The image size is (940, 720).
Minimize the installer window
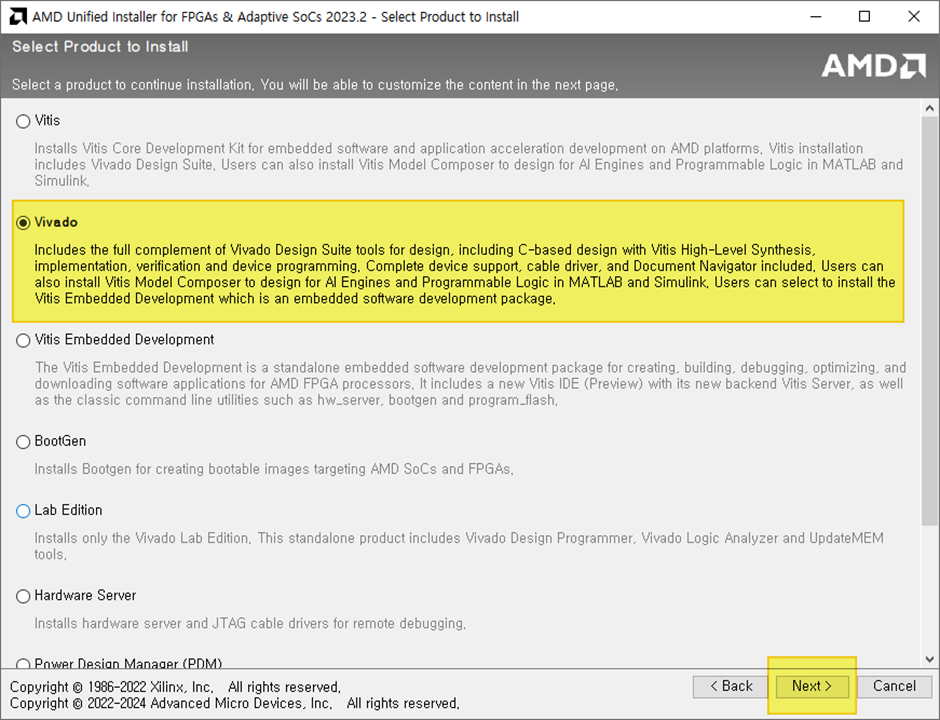pos(815,16)
